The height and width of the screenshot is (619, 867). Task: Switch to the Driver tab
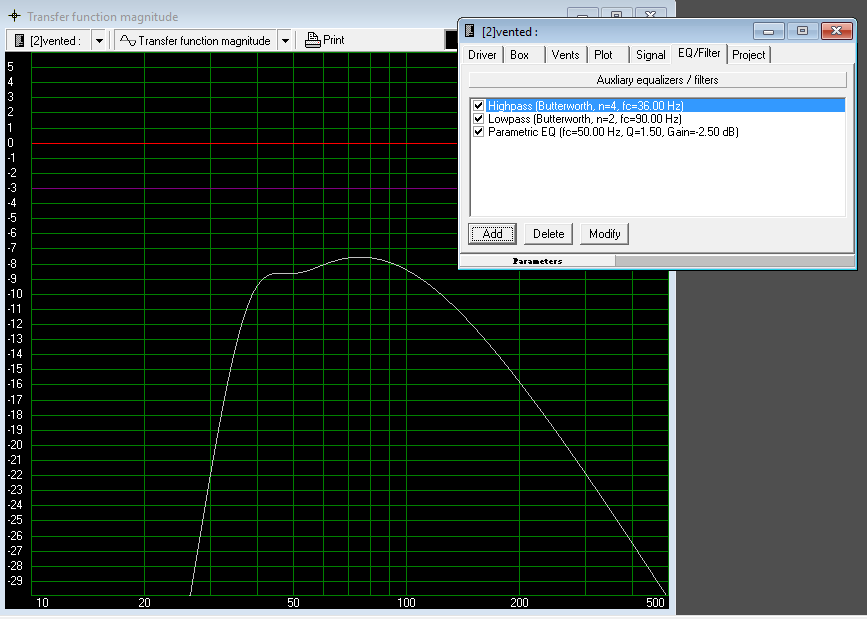coord(482,55)
